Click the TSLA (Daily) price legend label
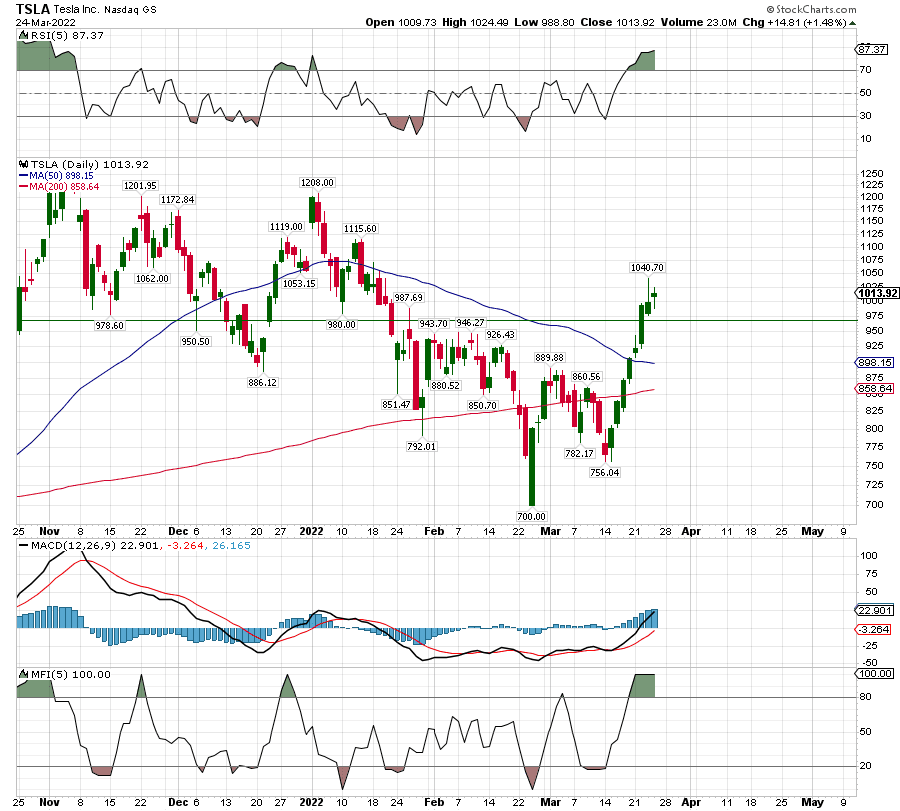The height and width of the screenshot is (811, 900). point(90,164)
